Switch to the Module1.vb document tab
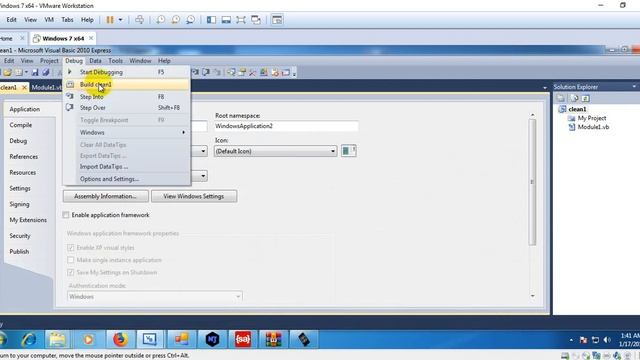 click(x=46, y=87)
